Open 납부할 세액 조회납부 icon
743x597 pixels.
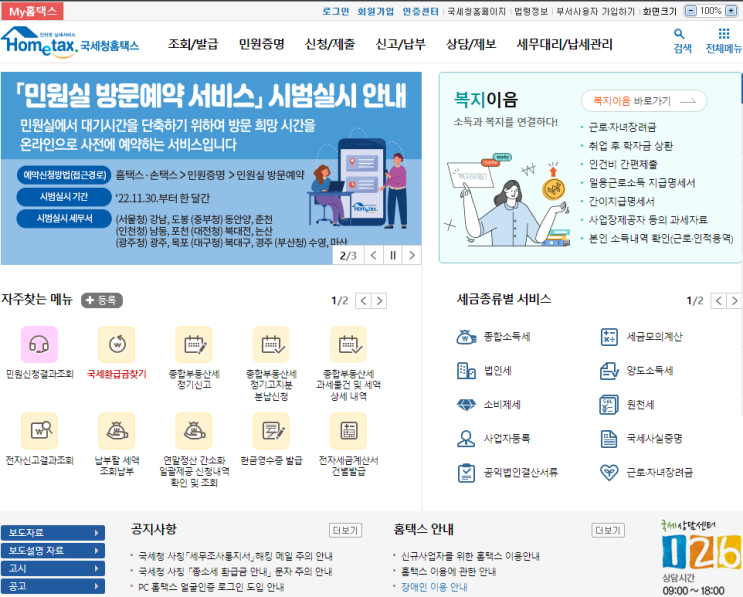[117, 430]
